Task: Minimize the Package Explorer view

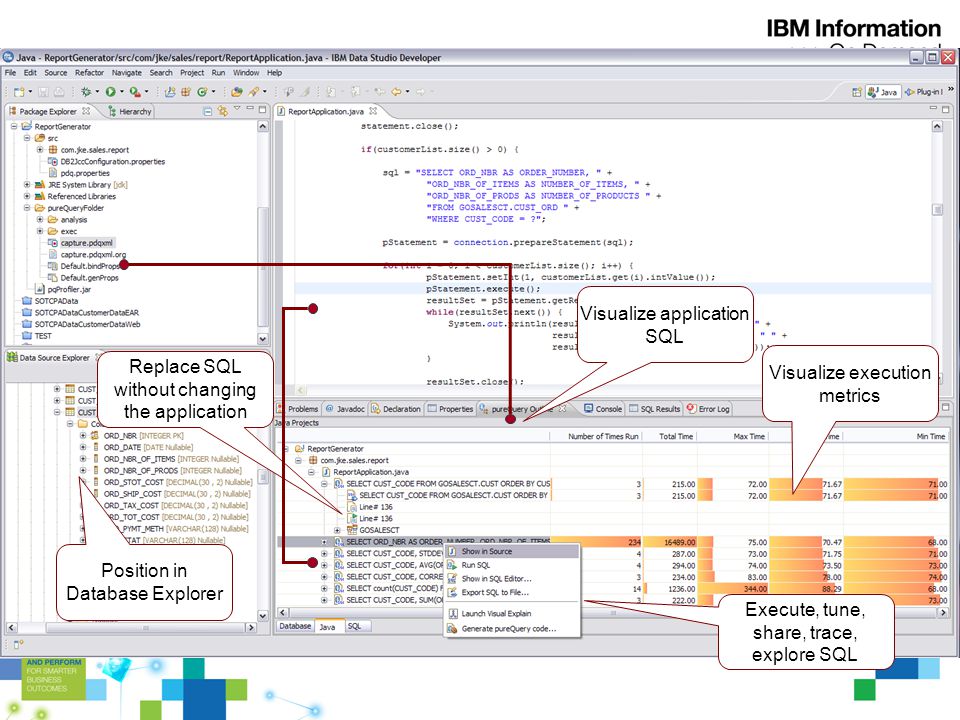Action: (250, 108)
